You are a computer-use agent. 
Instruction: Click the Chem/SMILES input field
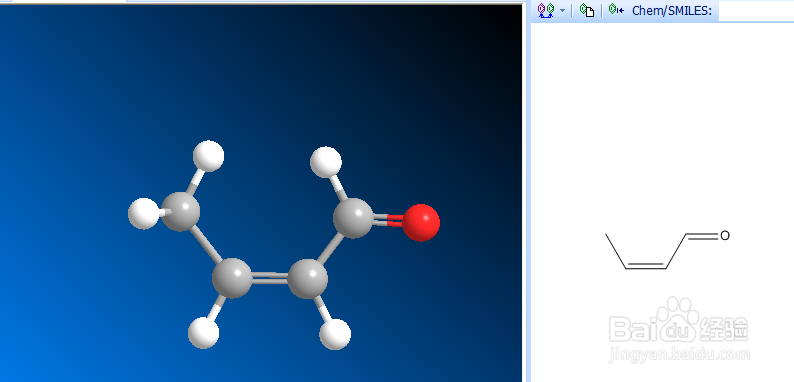pyautogui.click(x=756, y=11)
